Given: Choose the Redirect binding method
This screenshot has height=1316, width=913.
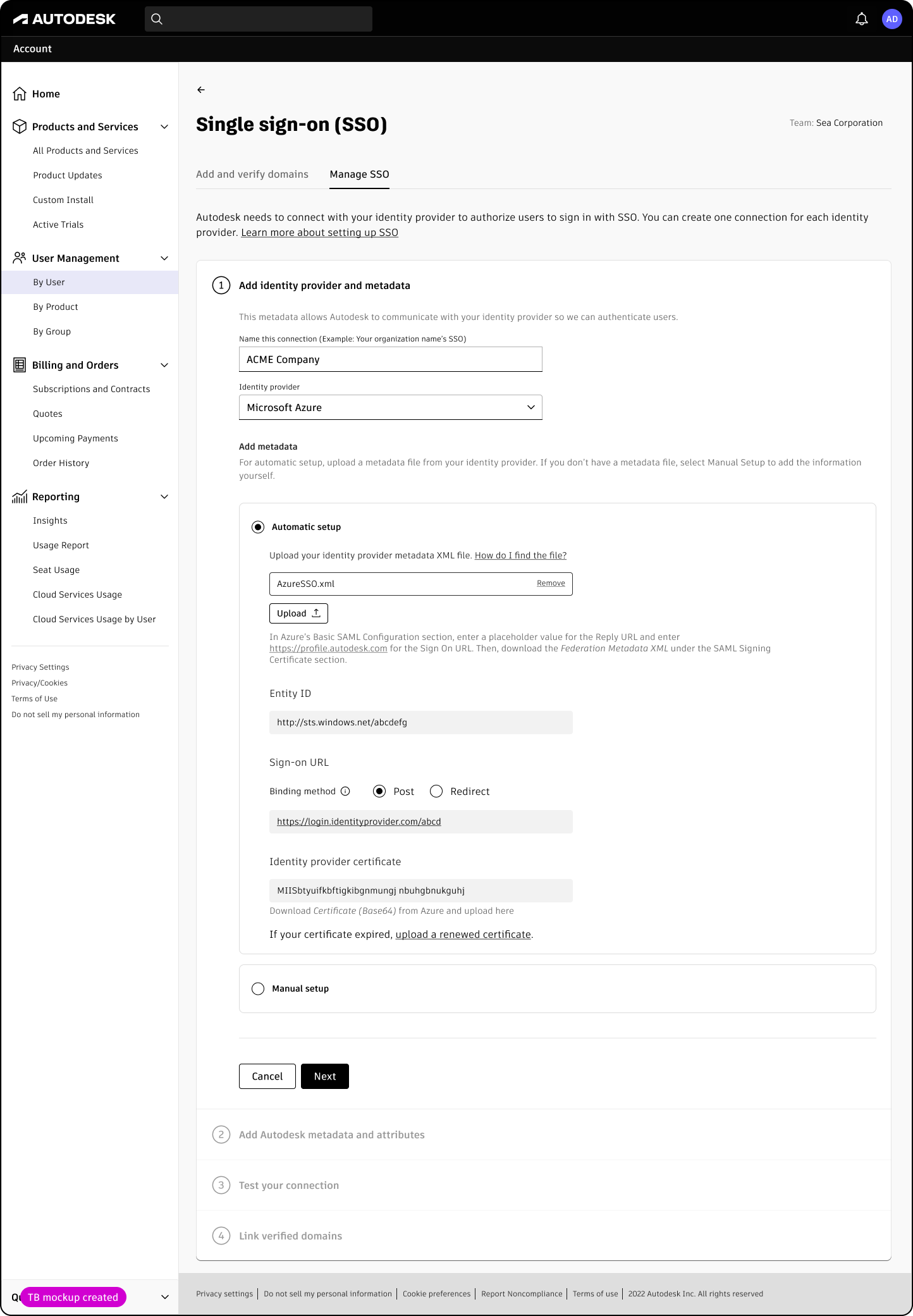Looking at the screenshot, I should (436, 791).
